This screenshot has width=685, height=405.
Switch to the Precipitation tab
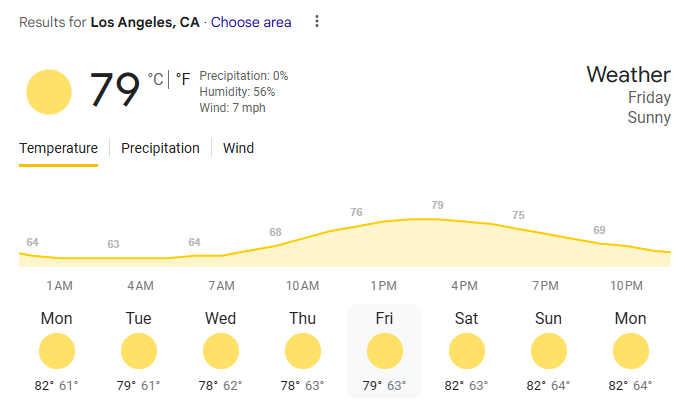160,148
